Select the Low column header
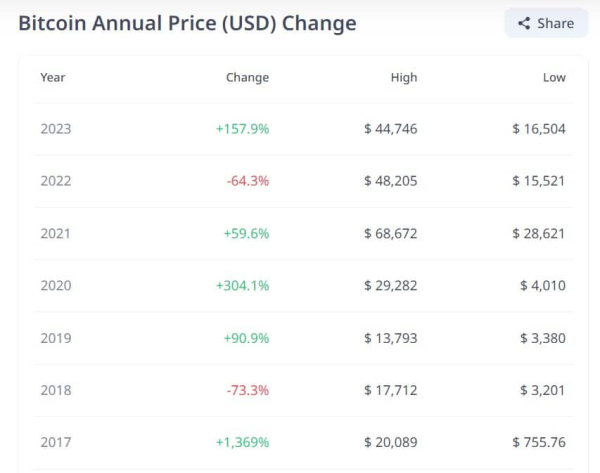600x473 pixels. [554, 78]
